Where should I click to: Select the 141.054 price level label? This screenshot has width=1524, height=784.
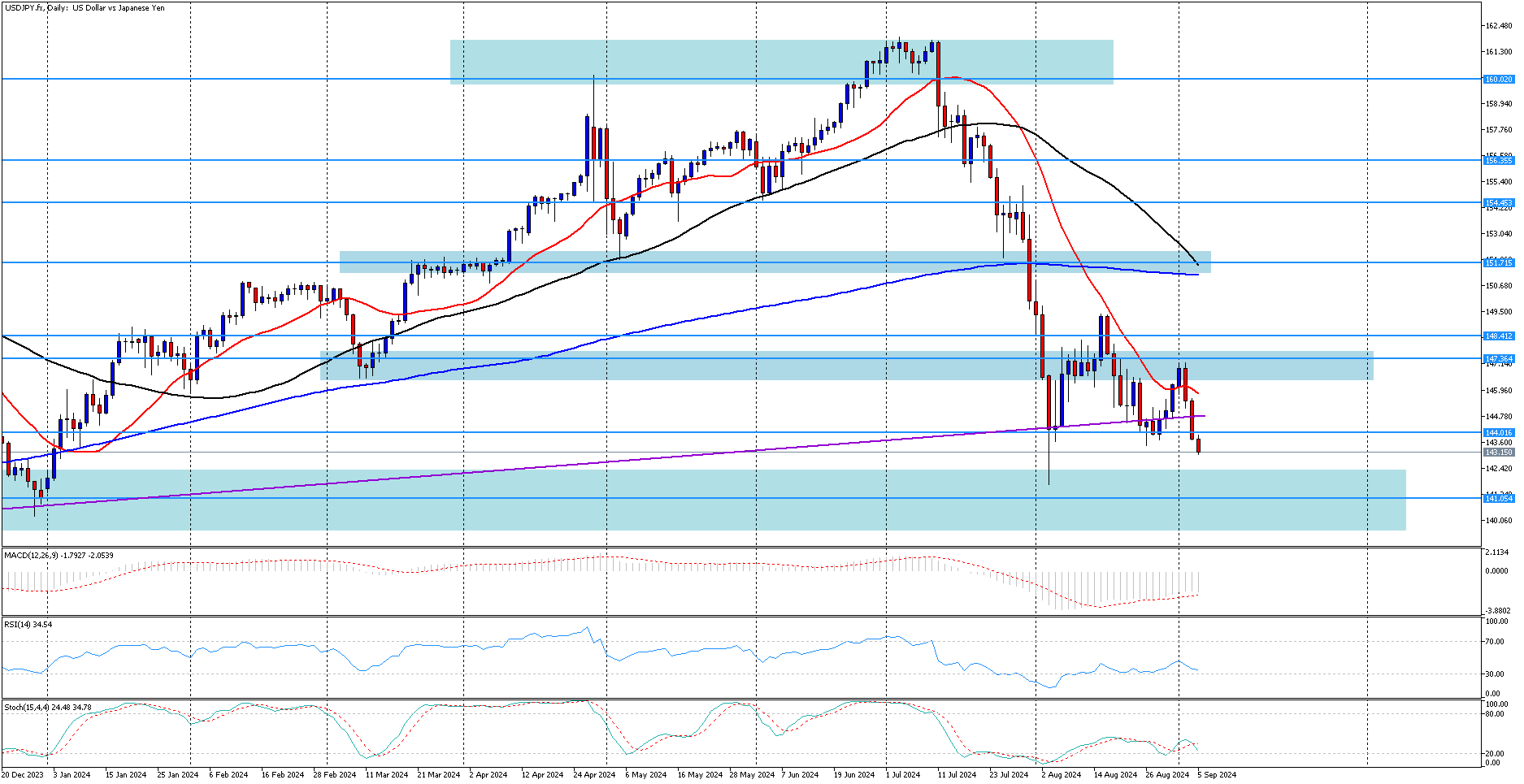(1498, 498)
